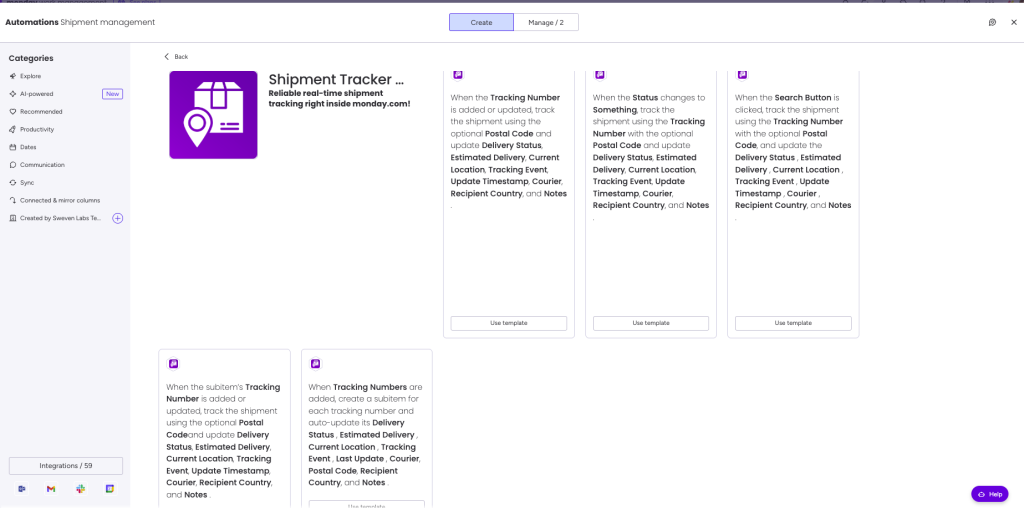
Task: Open the Slack integration icon
Action: tap(80, 488)
